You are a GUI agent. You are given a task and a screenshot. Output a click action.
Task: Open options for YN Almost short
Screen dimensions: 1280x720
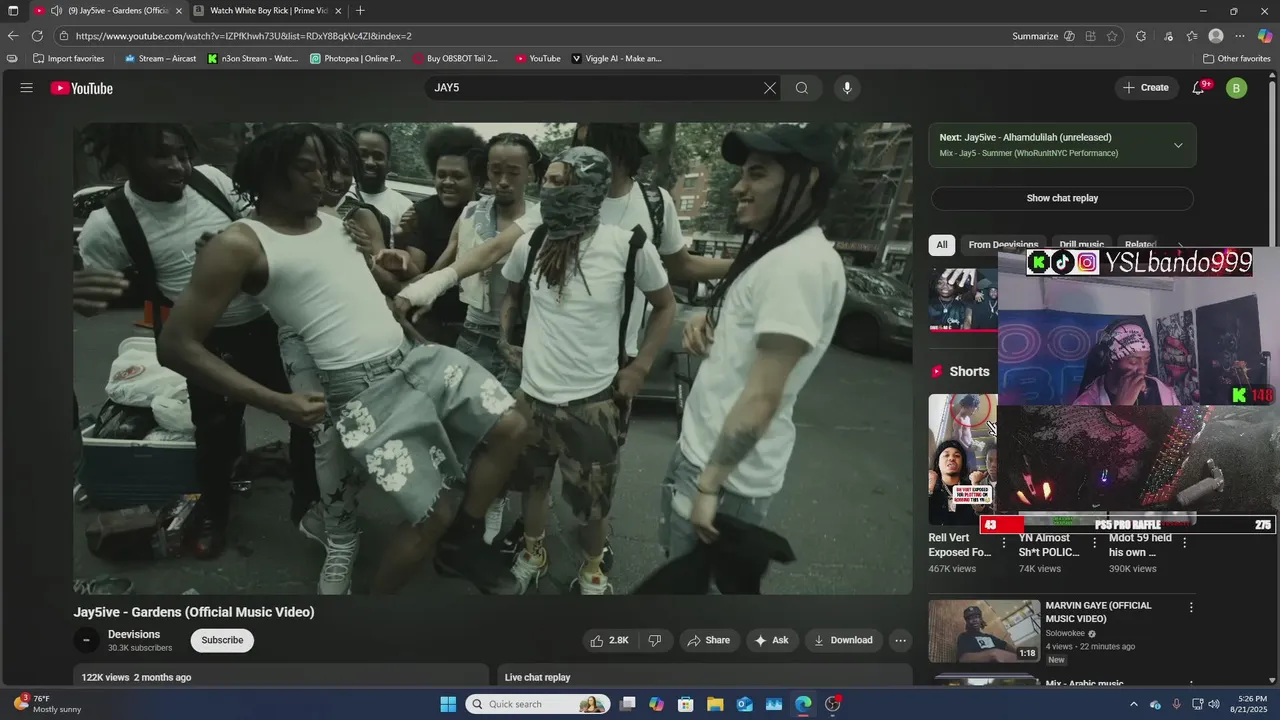pos(1094,543)
